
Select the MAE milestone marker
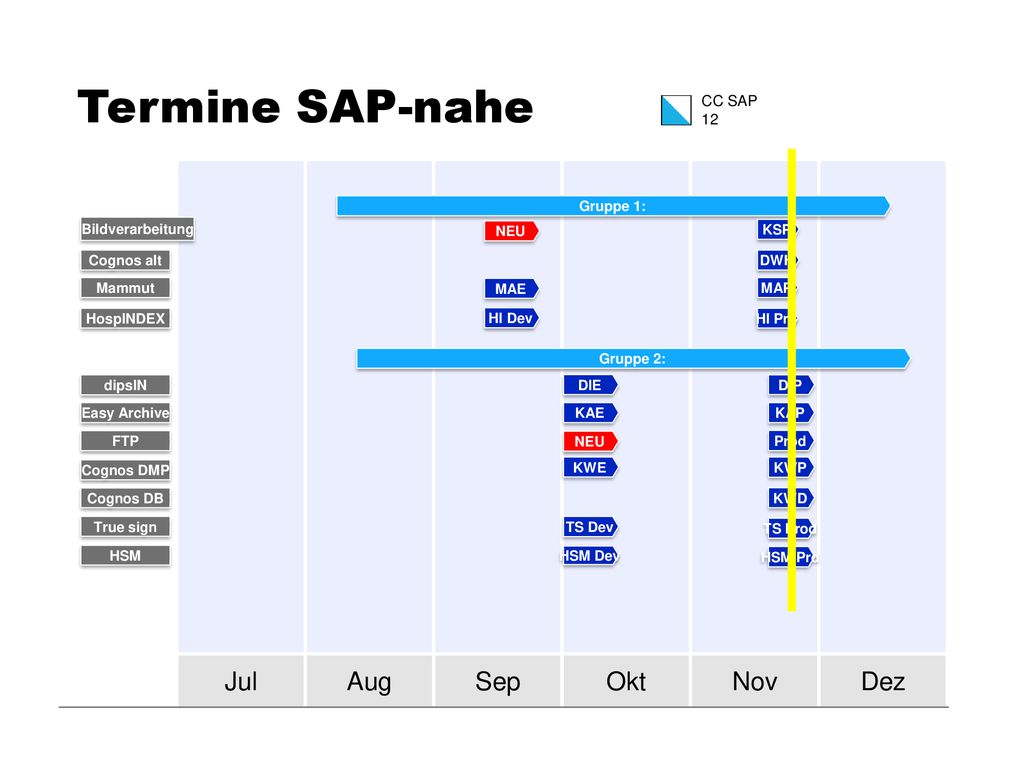[x=511, y=289]
